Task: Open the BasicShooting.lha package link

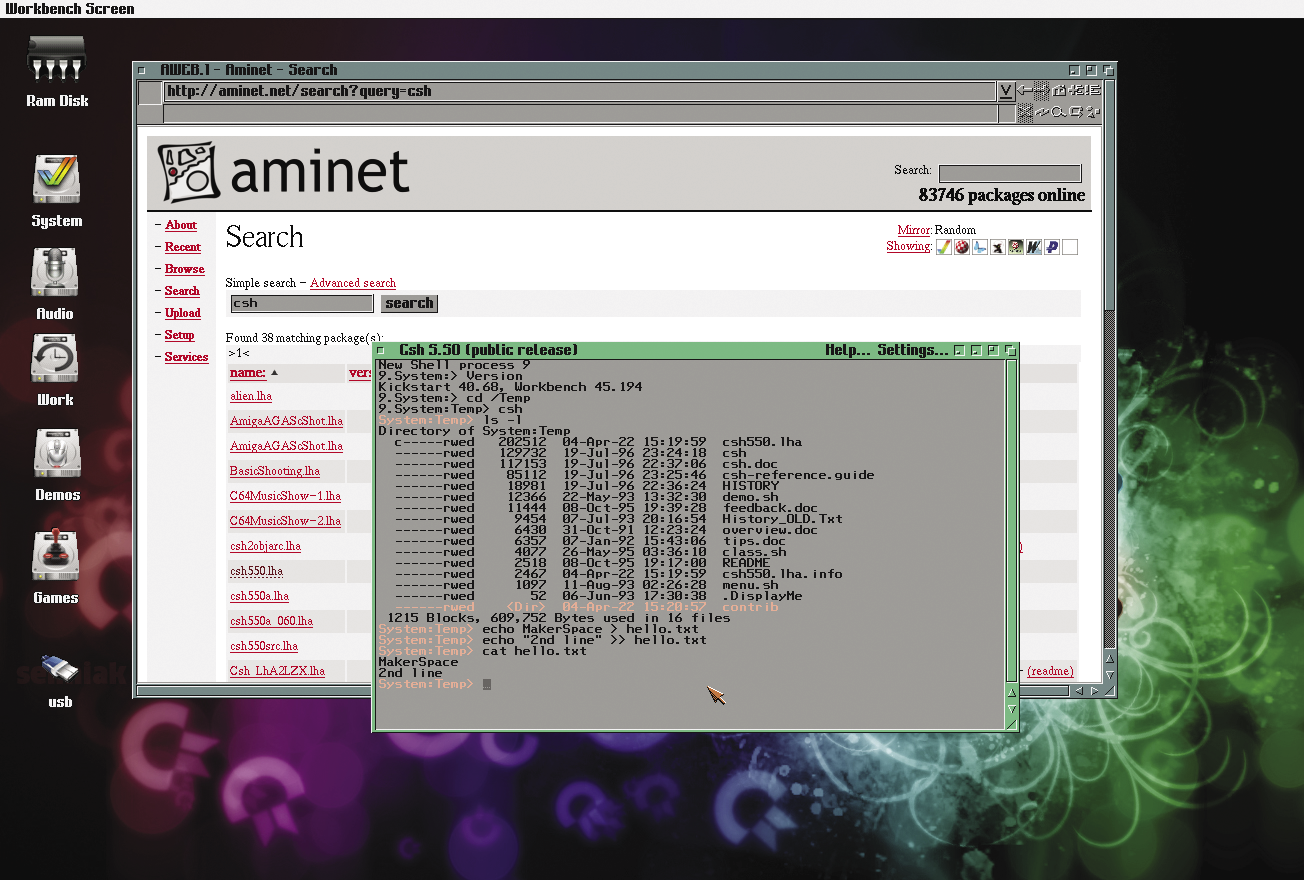Action: coord(275,471)
